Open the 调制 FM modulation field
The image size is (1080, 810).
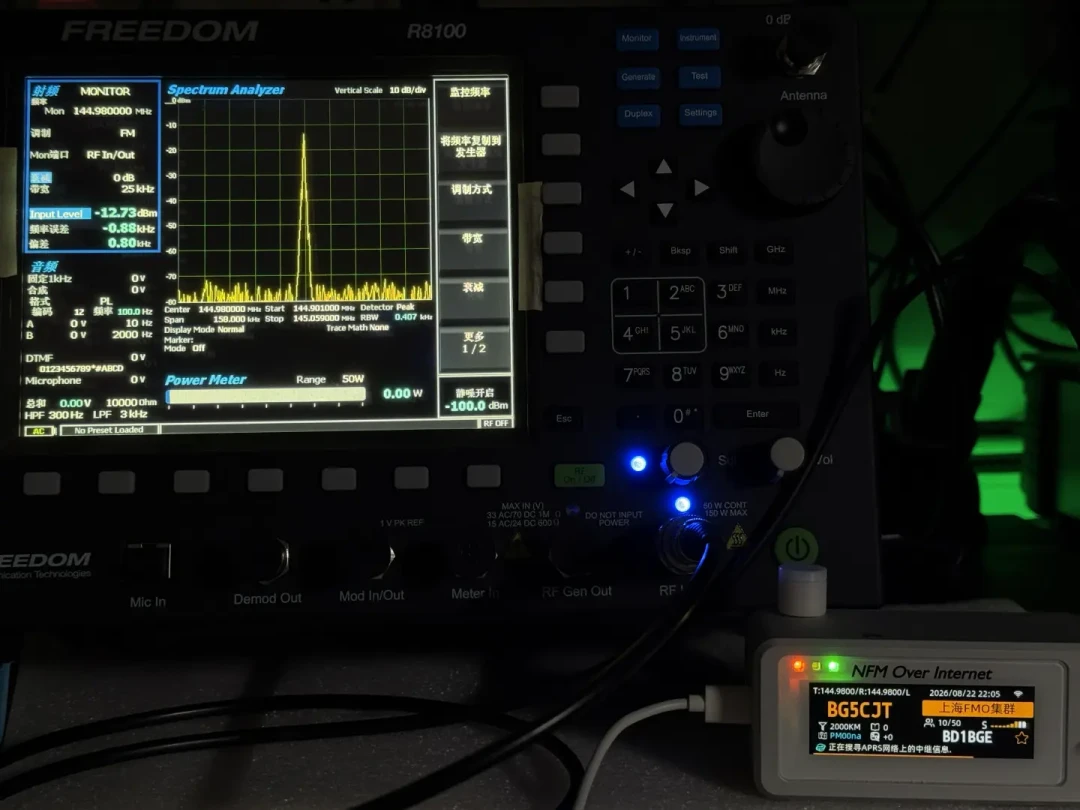point(83,133)
